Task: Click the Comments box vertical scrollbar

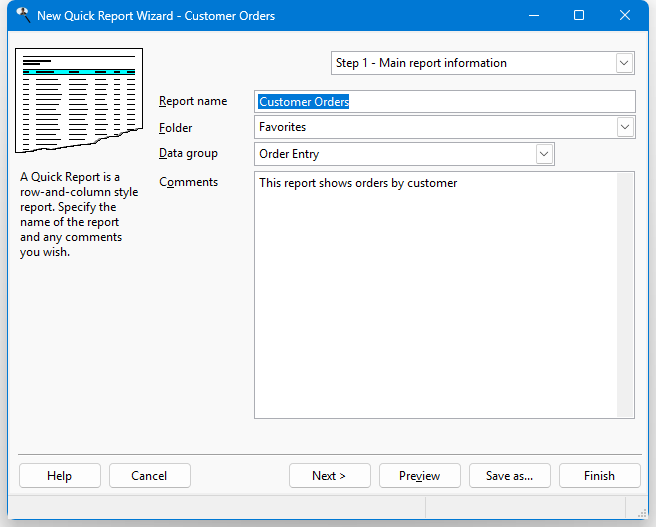Action: 626,294
